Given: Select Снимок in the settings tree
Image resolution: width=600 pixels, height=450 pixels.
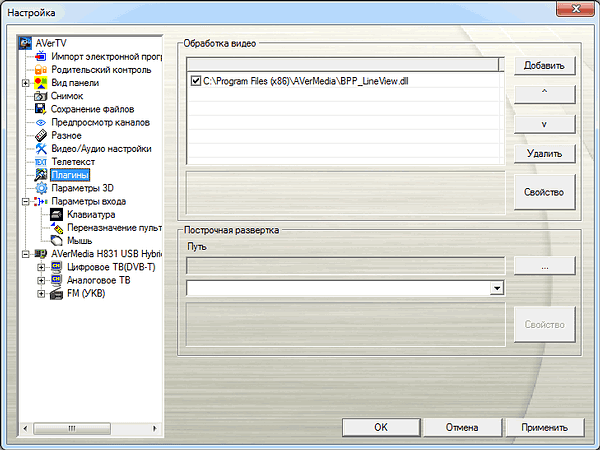Looking at the screenshot, I should pyautogui.click(x=67, y=96).
